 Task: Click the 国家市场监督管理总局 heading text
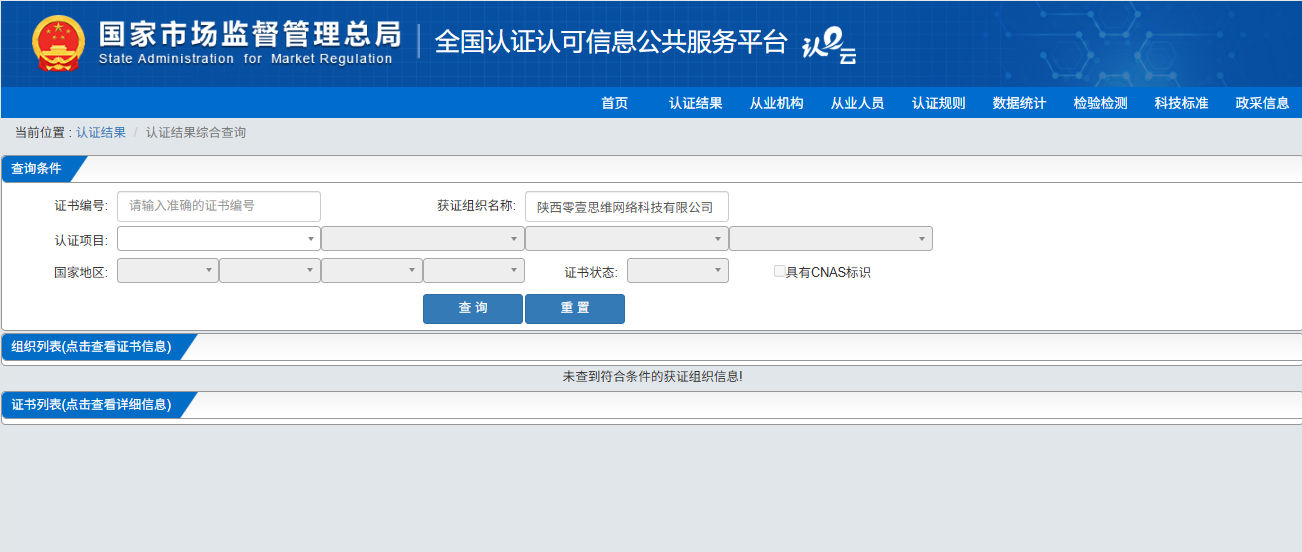click(250, 33)
